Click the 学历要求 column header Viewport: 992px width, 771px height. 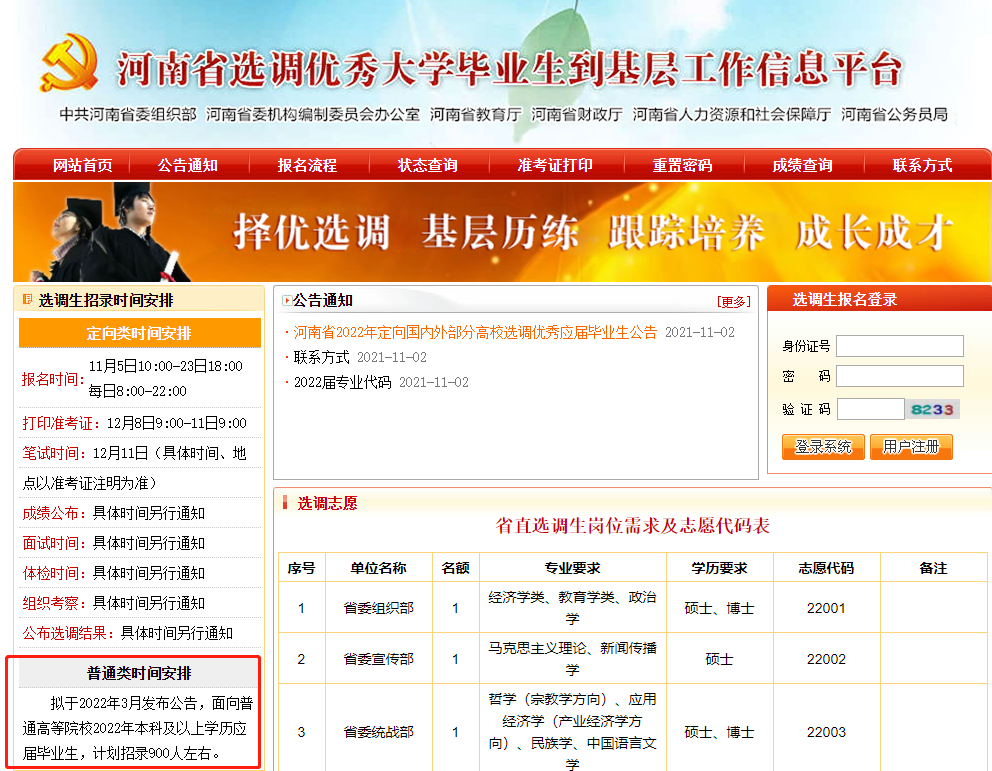pyautogui.click(x=719, y=568)
